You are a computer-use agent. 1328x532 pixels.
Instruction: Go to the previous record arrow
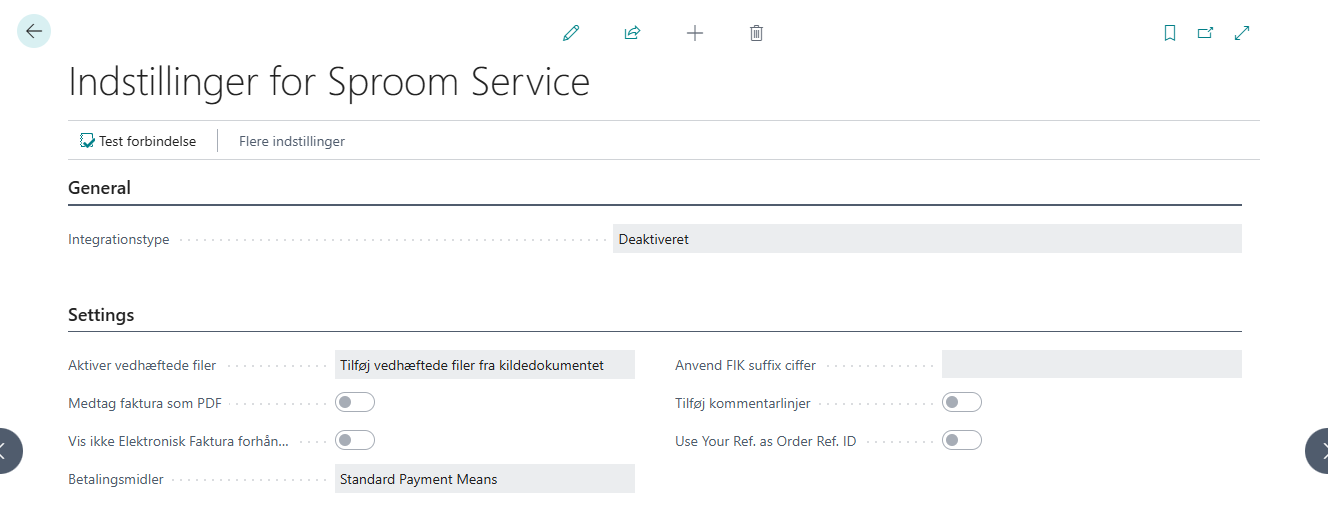(x=9, y=450)
